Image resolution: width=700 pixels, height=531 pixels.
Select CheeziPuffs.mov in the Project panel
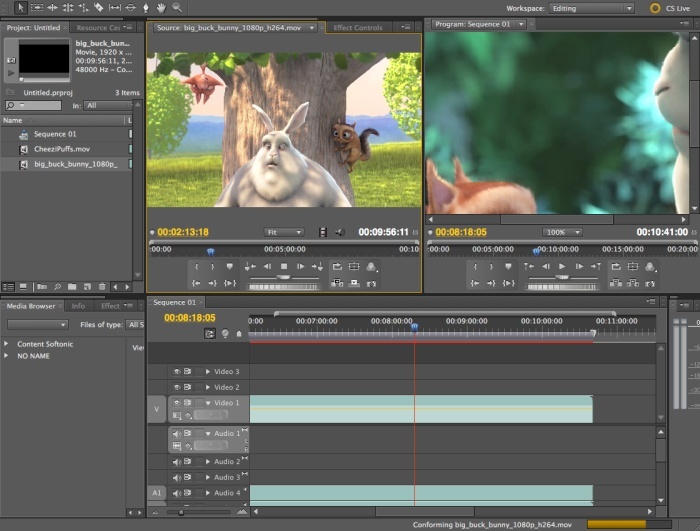point(62,149)
